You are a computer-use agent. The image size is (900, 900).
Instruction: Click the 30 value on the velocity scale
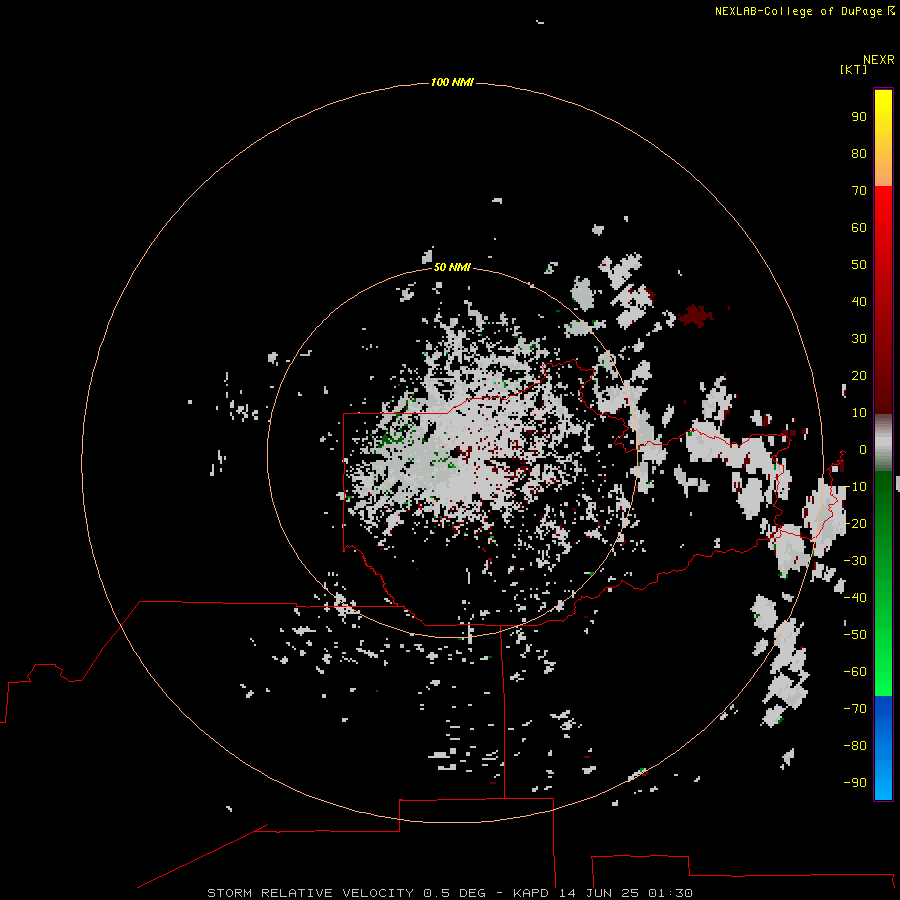tap(859, 339)
